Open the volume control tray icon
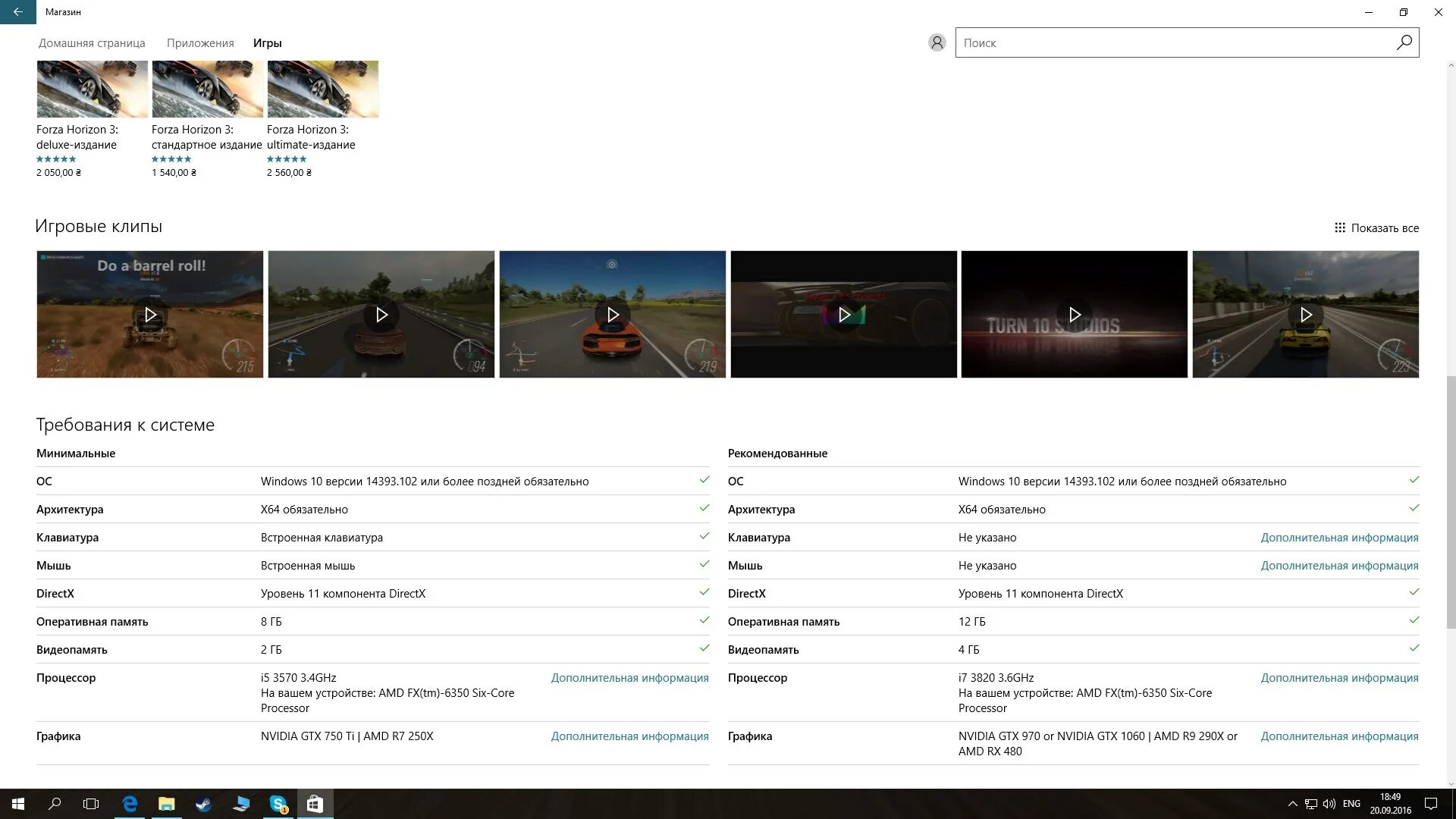The width and height of the screenshot is (1456, 819). click(1329, 804)
